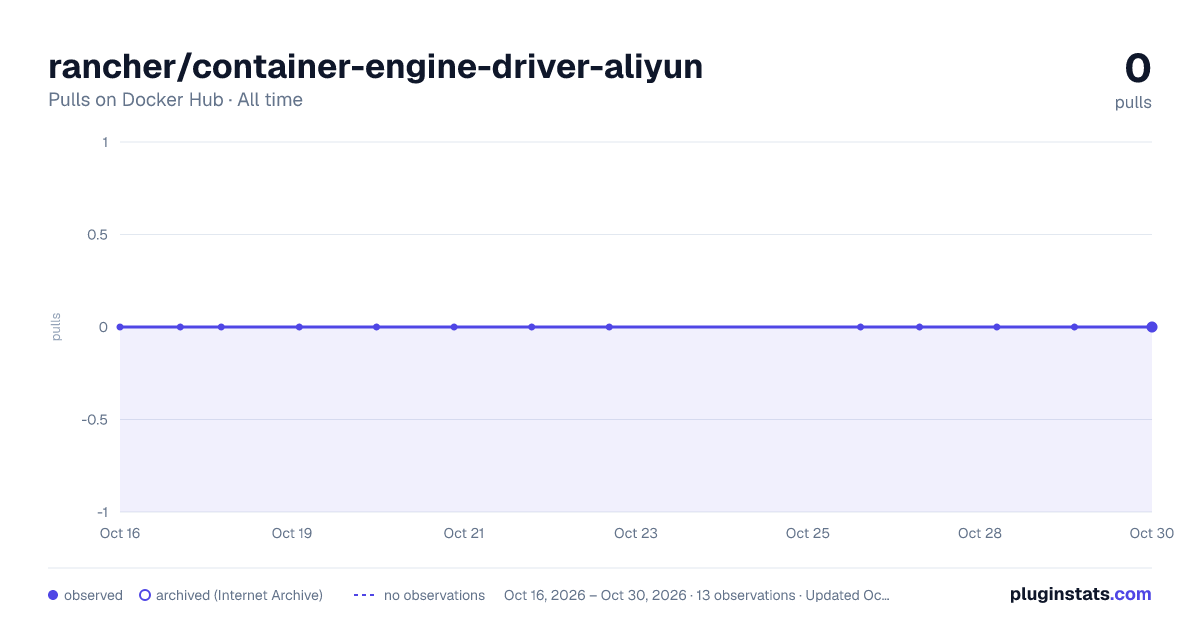The height and width of the screenshot is (630, 1200).
Task: Click the y-axis label -1
Action: pyautogui.click(x=102, y=512)
